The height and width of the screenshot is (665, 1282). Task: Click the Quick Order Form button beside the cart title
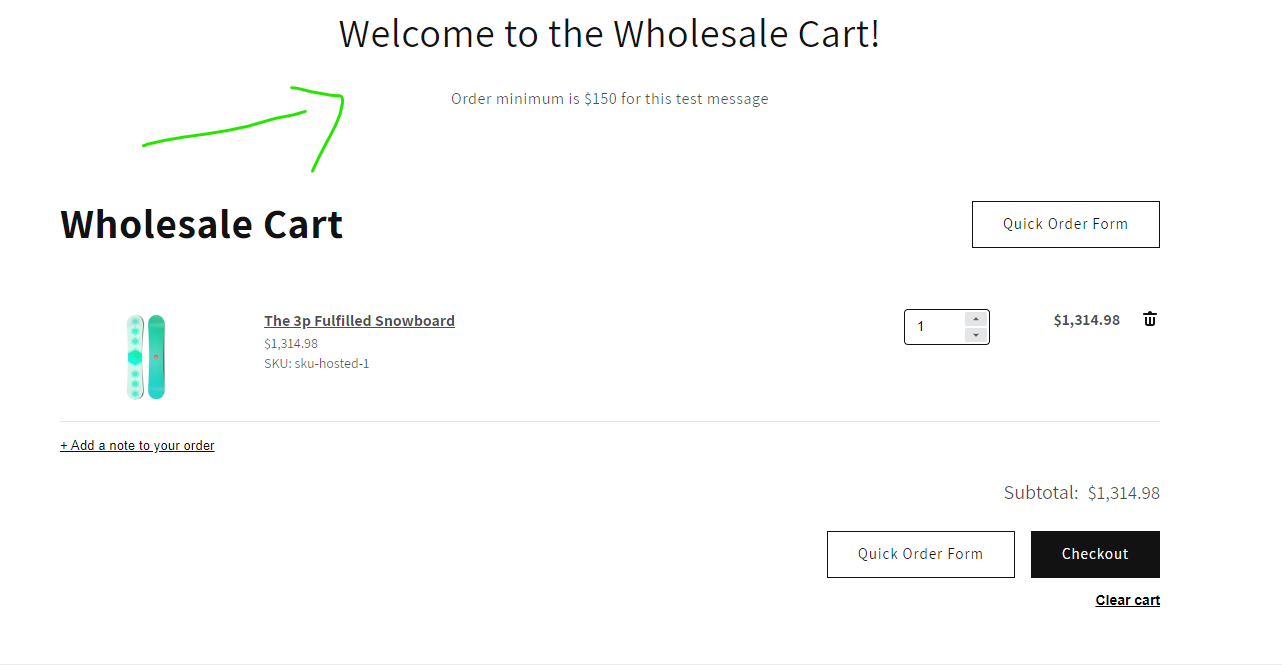1066,224
